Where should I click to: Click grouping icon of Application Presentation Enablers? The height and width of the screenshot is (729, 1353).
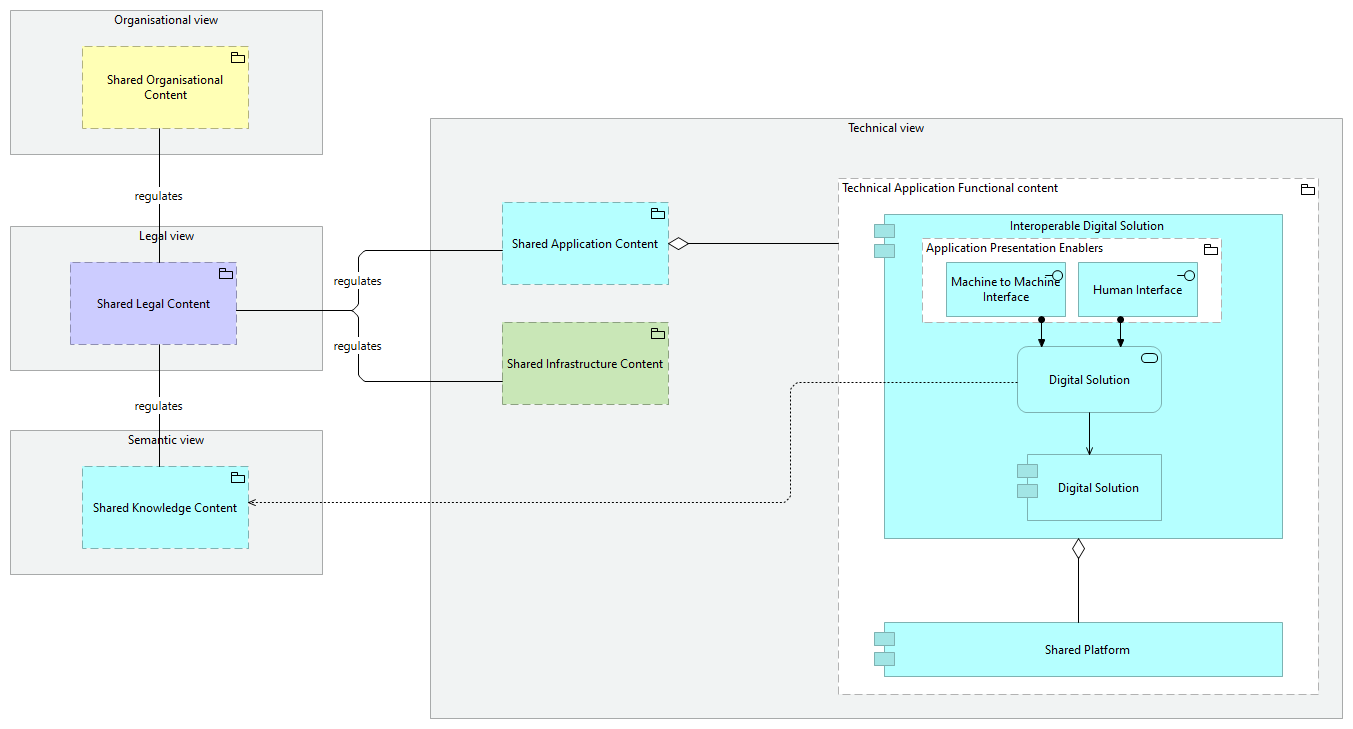[x=1210, y=249]
